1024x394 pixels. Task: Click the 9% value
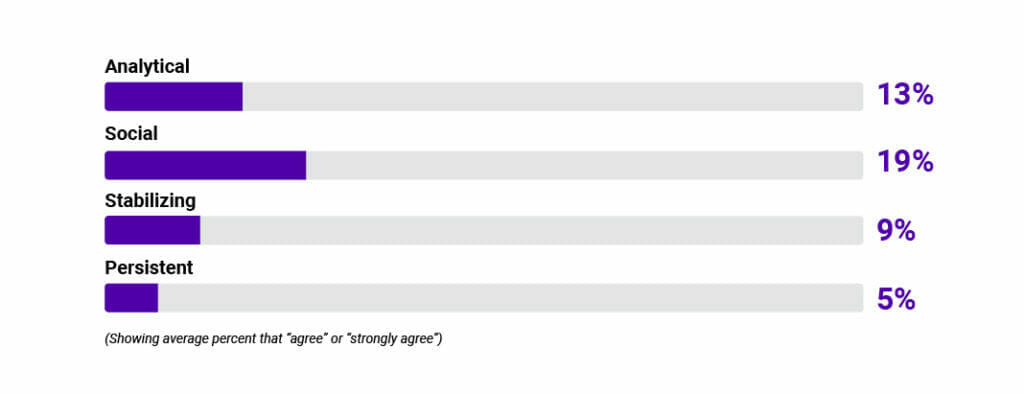coord(896,231)
